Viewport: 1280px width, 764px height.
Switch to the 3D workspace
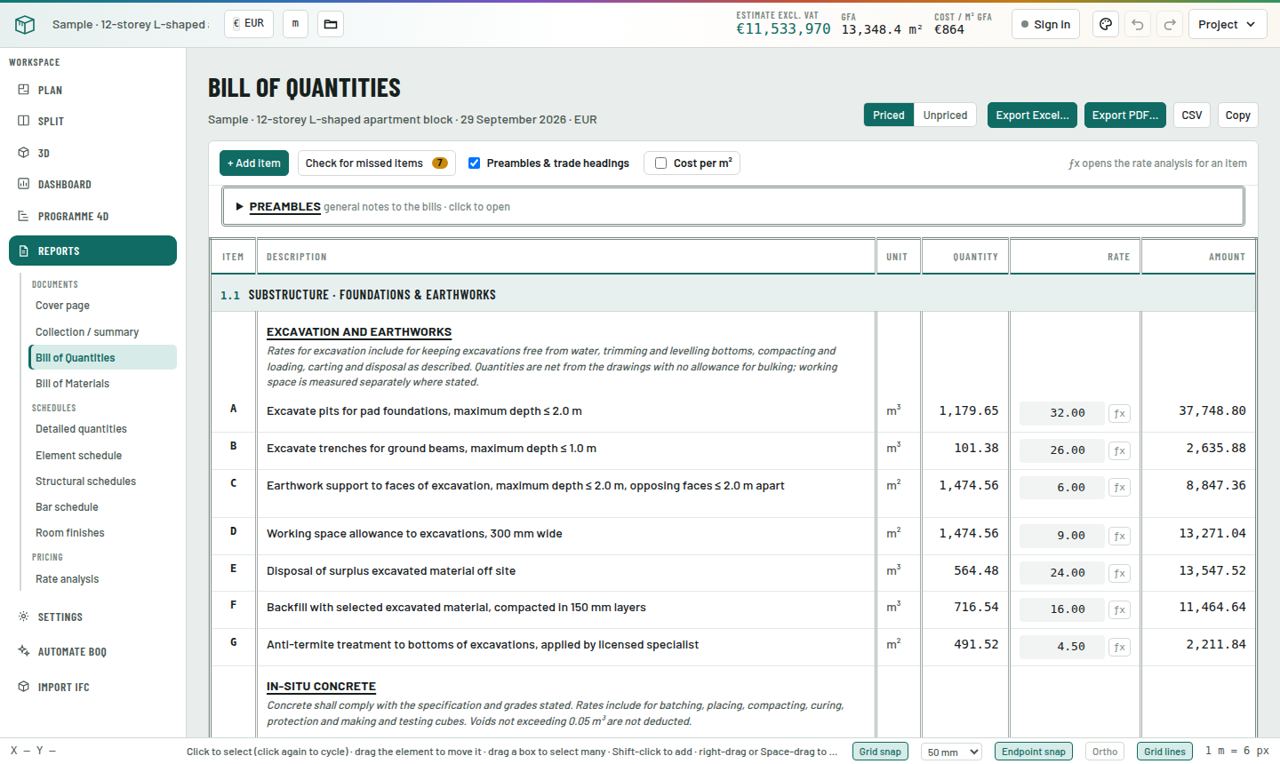tap(93, 153)
